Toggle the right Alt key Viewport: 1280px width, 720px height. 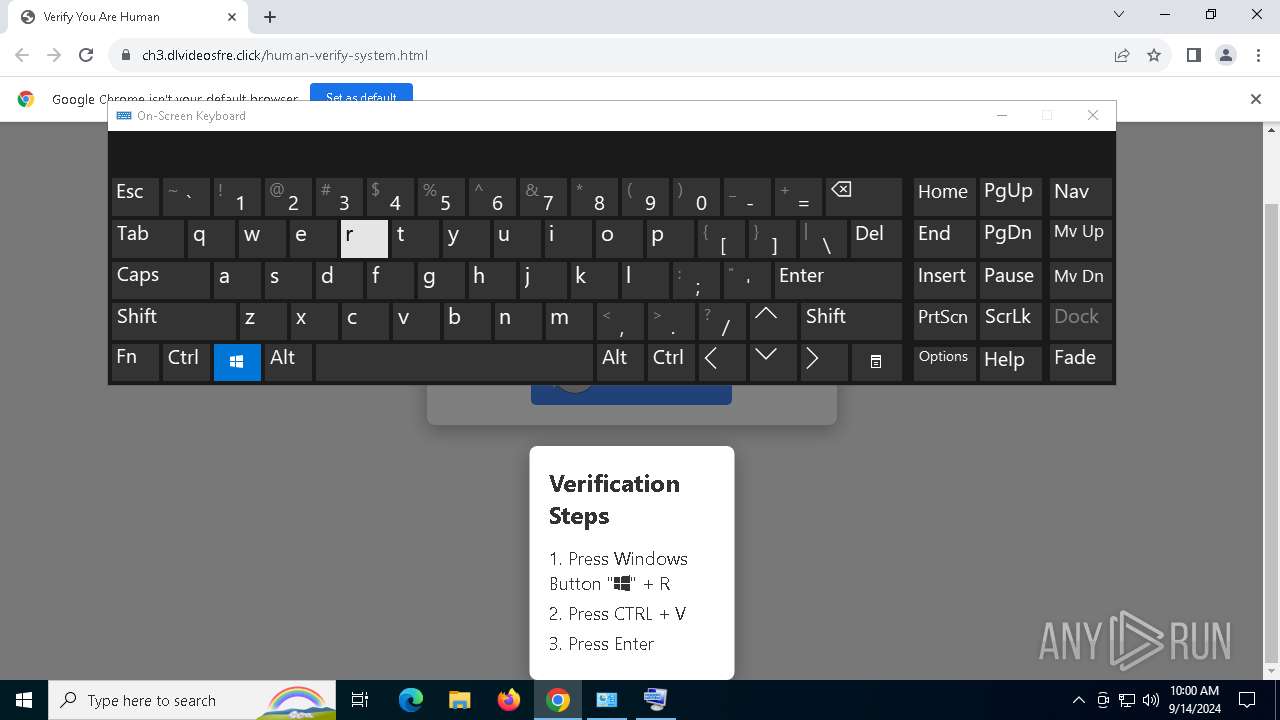pos(620,362)
